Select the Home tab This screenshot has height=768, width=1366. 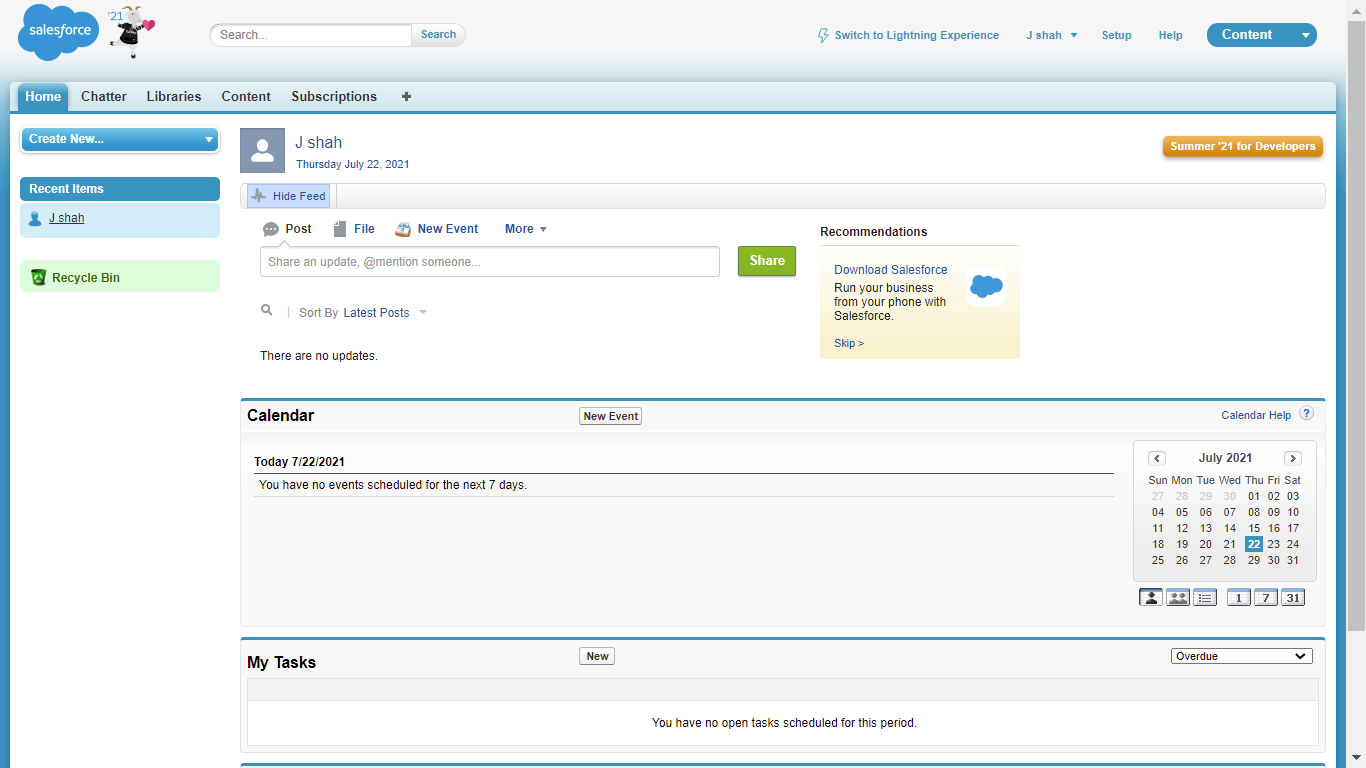pyautogui.click(x=43, y=97)
